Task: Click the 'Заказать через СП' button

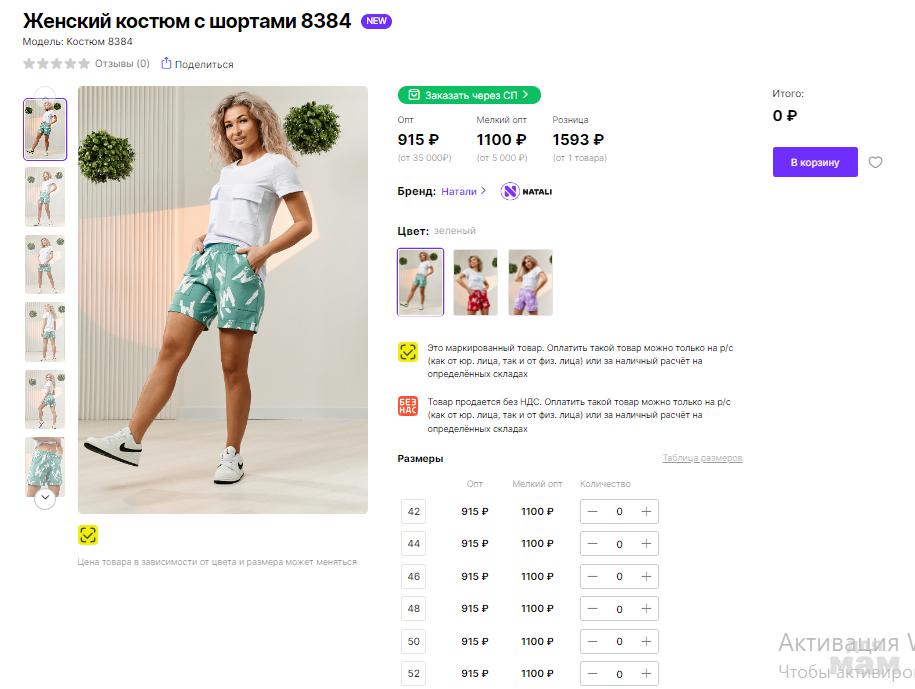Action: click(x=469, y=95)
